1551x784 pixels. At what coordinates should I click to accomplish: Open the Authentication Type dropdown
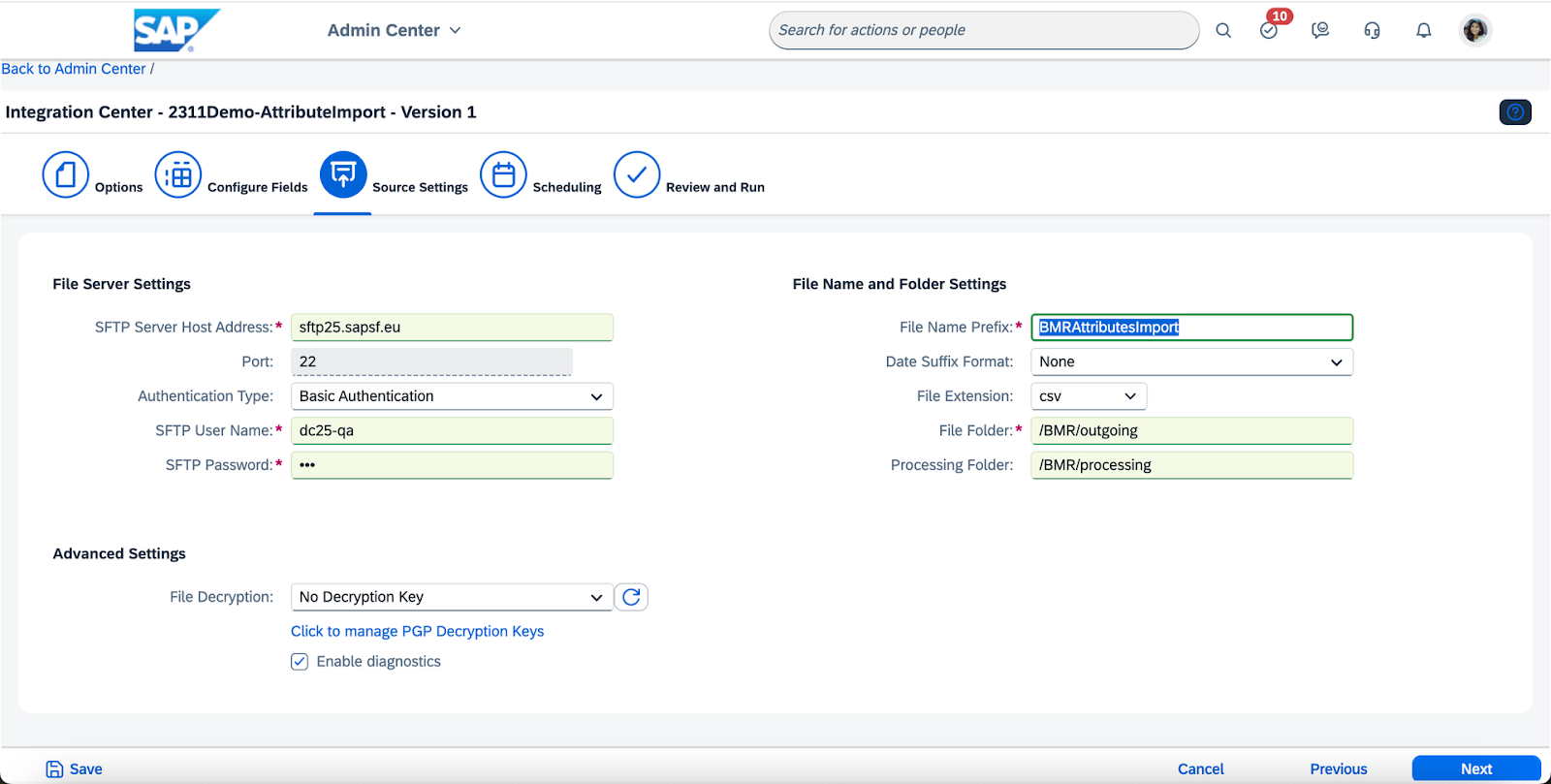tap(452, 396)
